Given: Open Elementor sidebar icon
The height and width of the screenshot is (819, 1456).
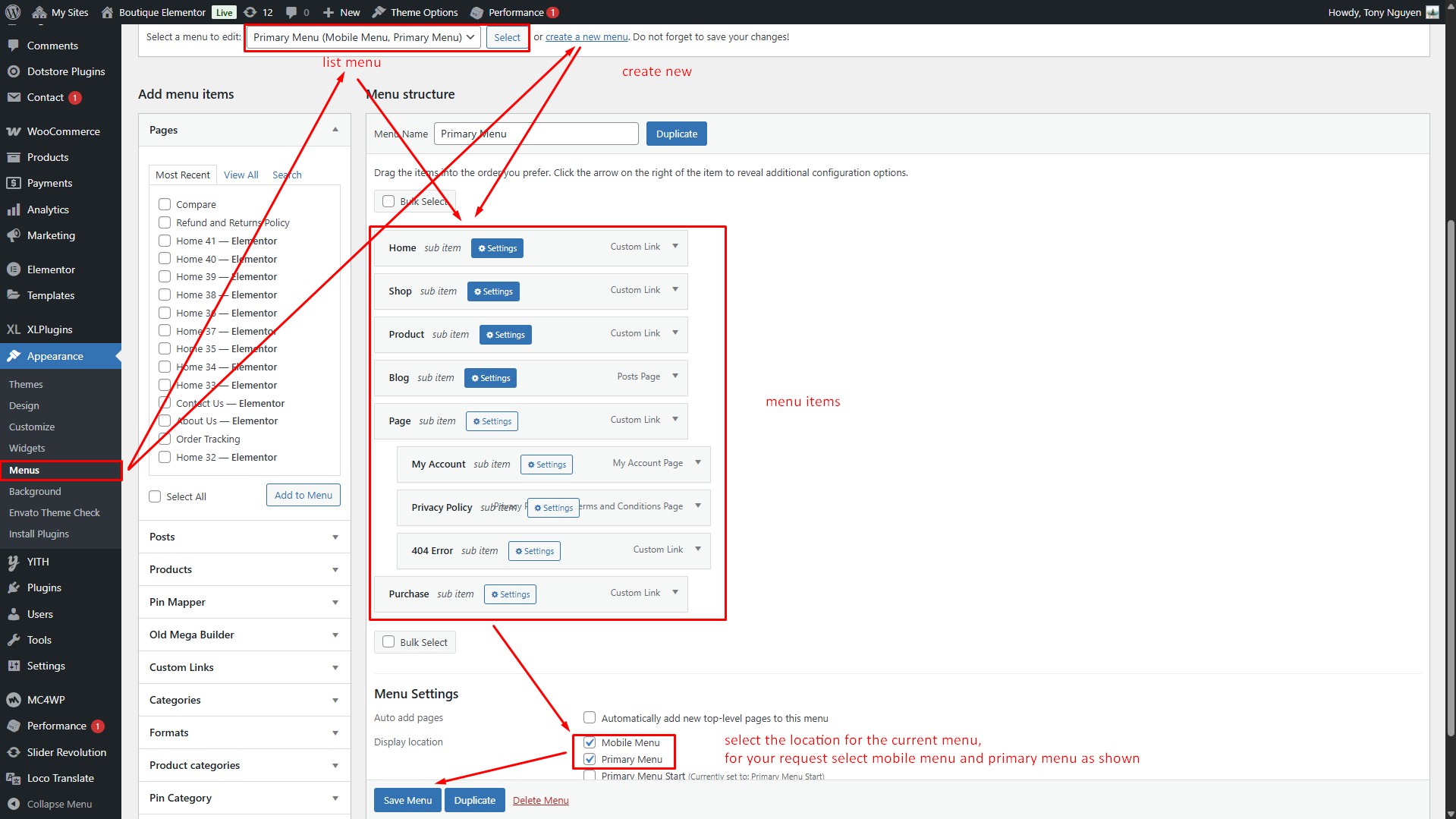Looking at the screenshot, I should pyautogui.click(x=14, y=269).
